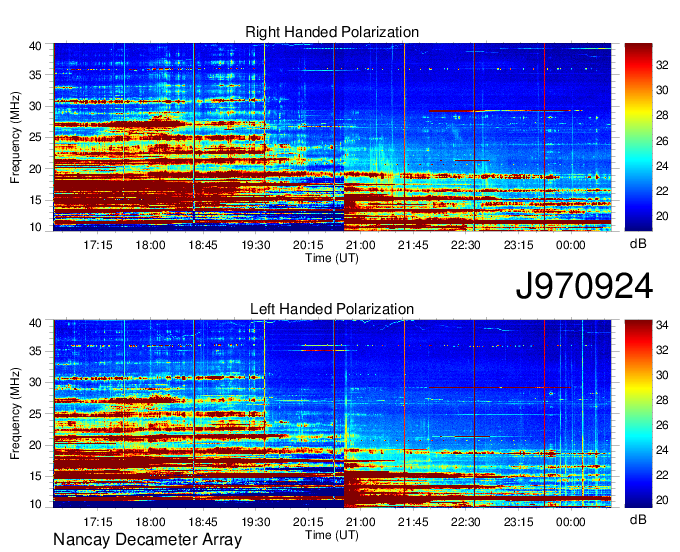Image resolution: width=680 pixels, height=552 pixels.
Task: Click the 35 frequency tick on Left Handed plot
Action: pos(35,351)
